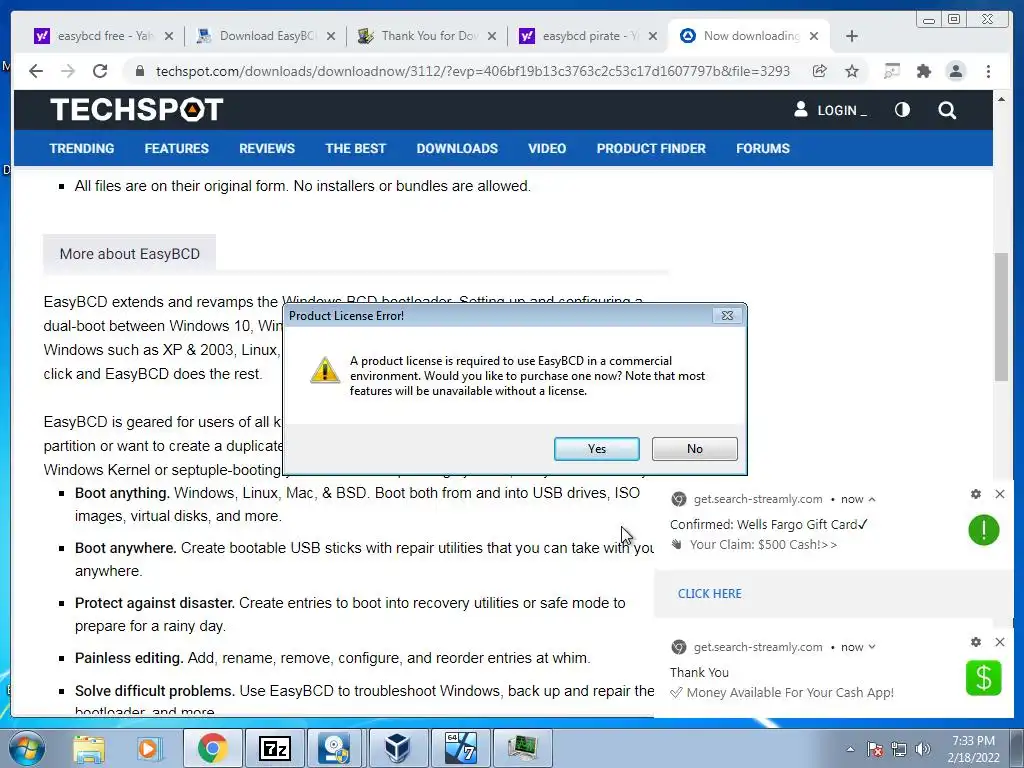Open the media control icon in toolbar
Viewport: 1024px width, 768px height.
tap(891, 71)
